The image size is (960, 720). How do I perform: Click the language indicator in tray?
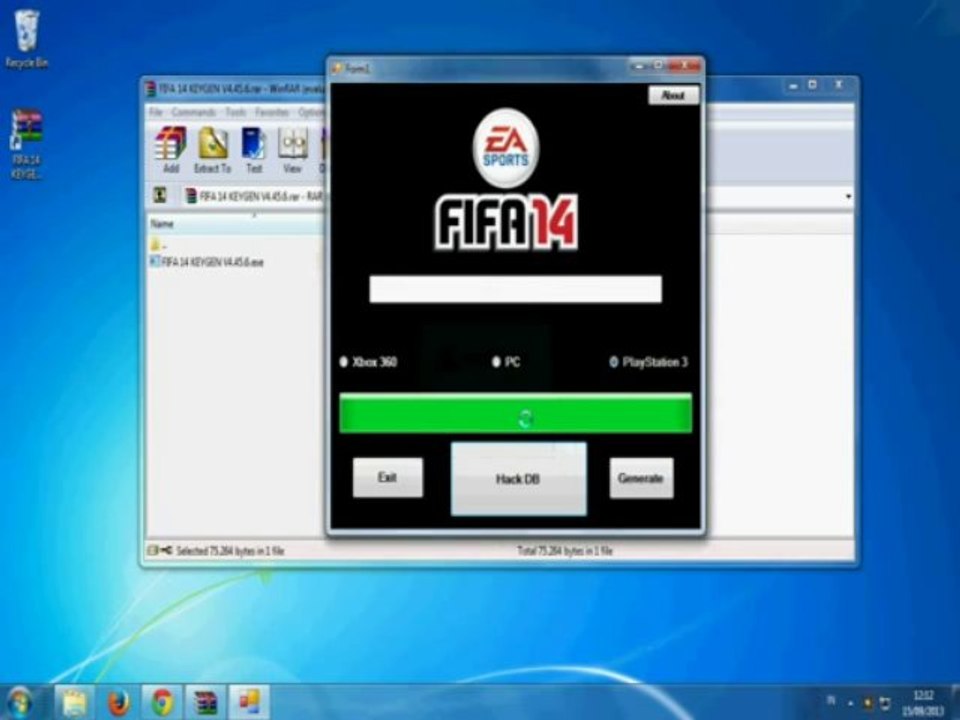pyautogui.click(x=831, y=700)
